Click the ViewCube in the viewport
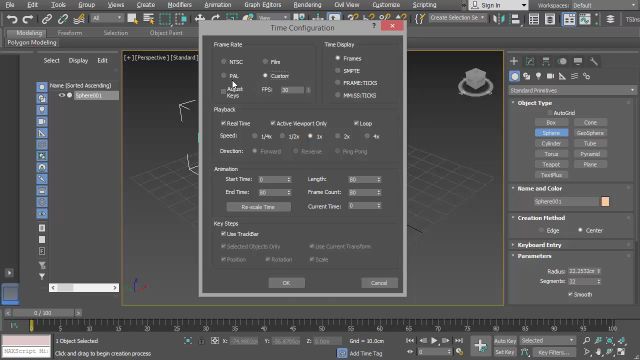Screen dimensions: 640x360 476,81
